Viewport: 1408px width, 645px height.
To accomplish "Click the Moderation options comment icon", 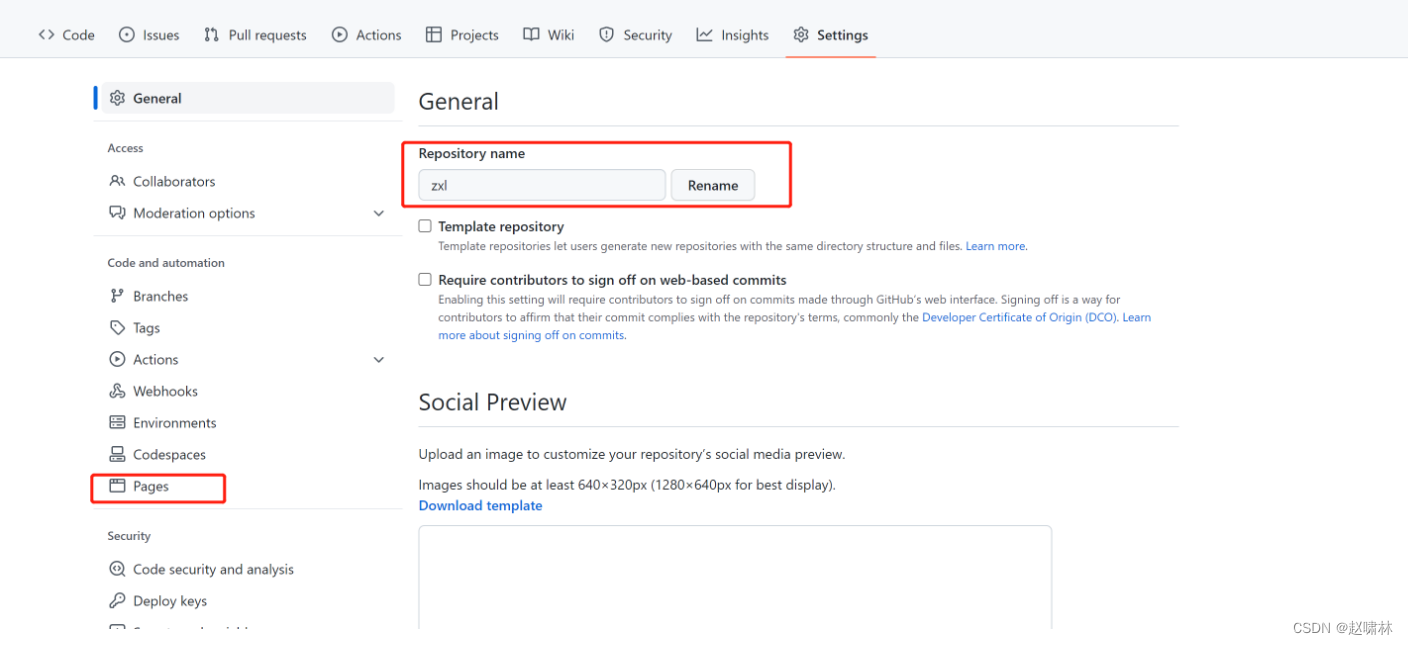I will tap(117, 213).
